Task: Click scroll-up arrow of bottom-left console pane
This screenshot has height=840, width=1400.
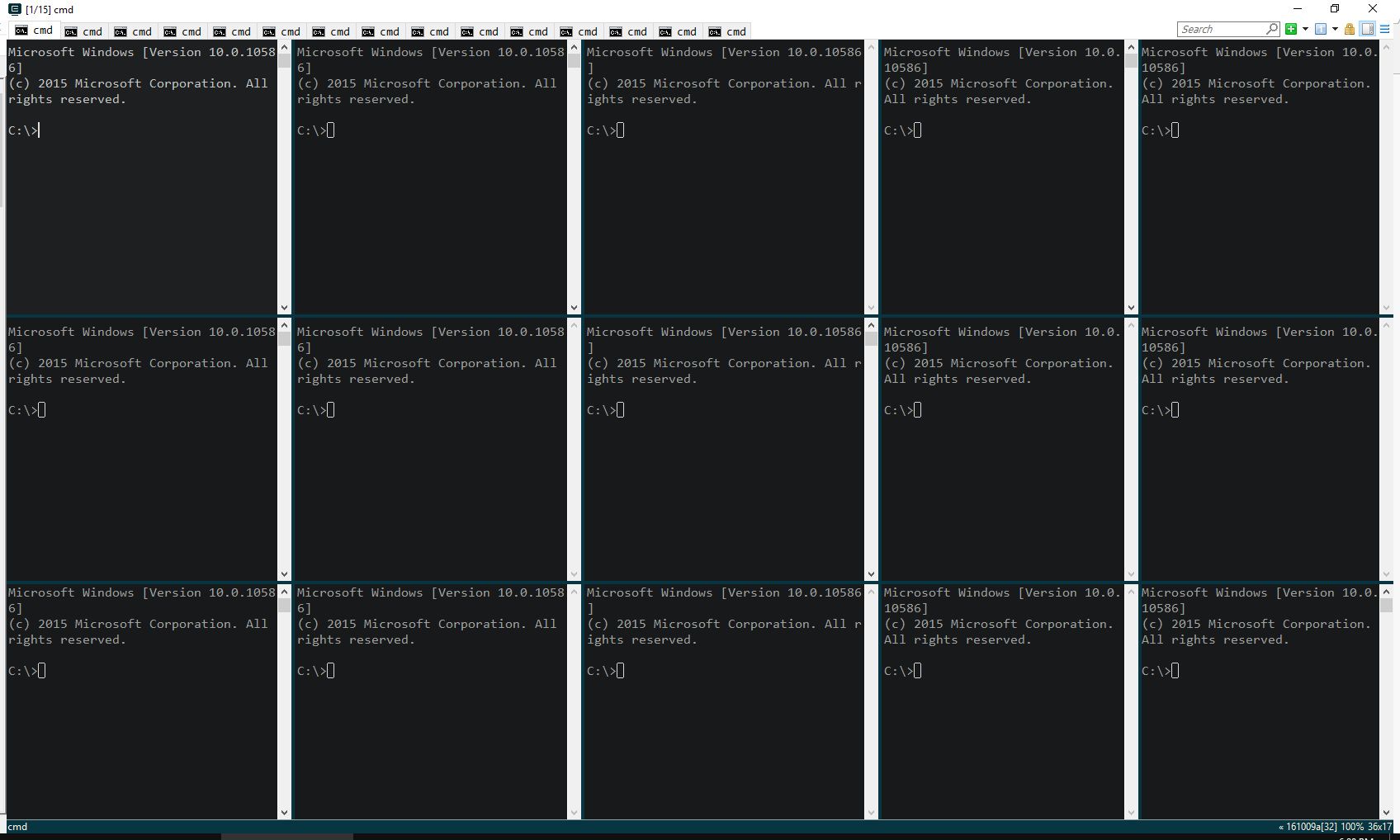Action: pyautogui.click(x=284, y=592)
